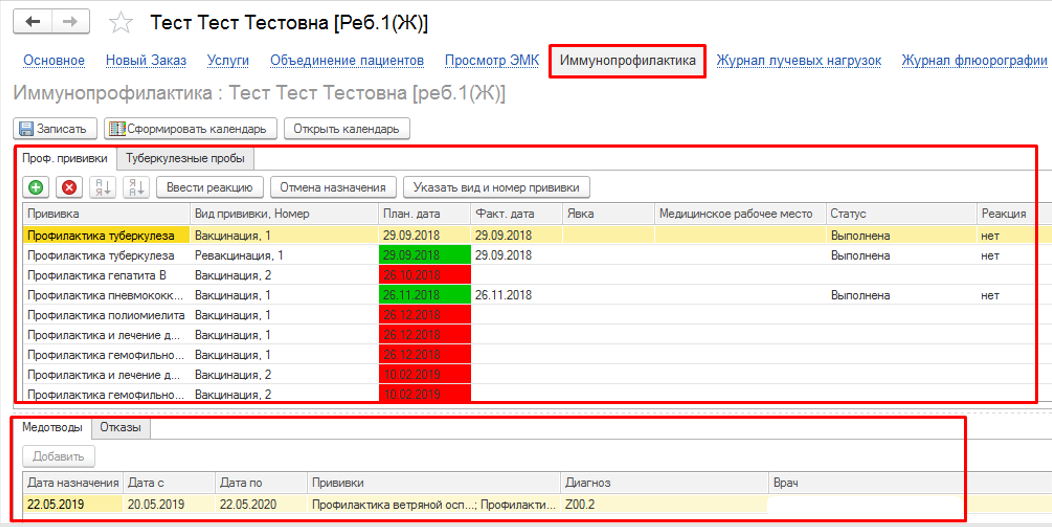Switch to Туберкулезные пробы tab
The height and width of the screenshot is (527, 1052).
coord(184,158)
